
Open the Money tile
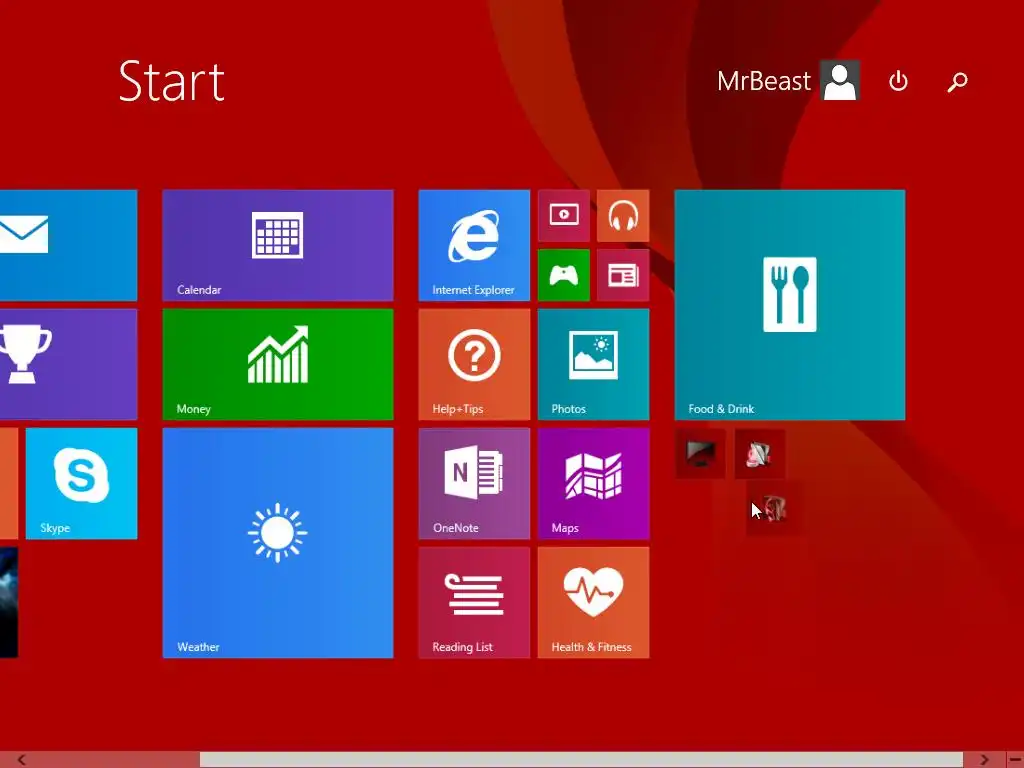278,364
